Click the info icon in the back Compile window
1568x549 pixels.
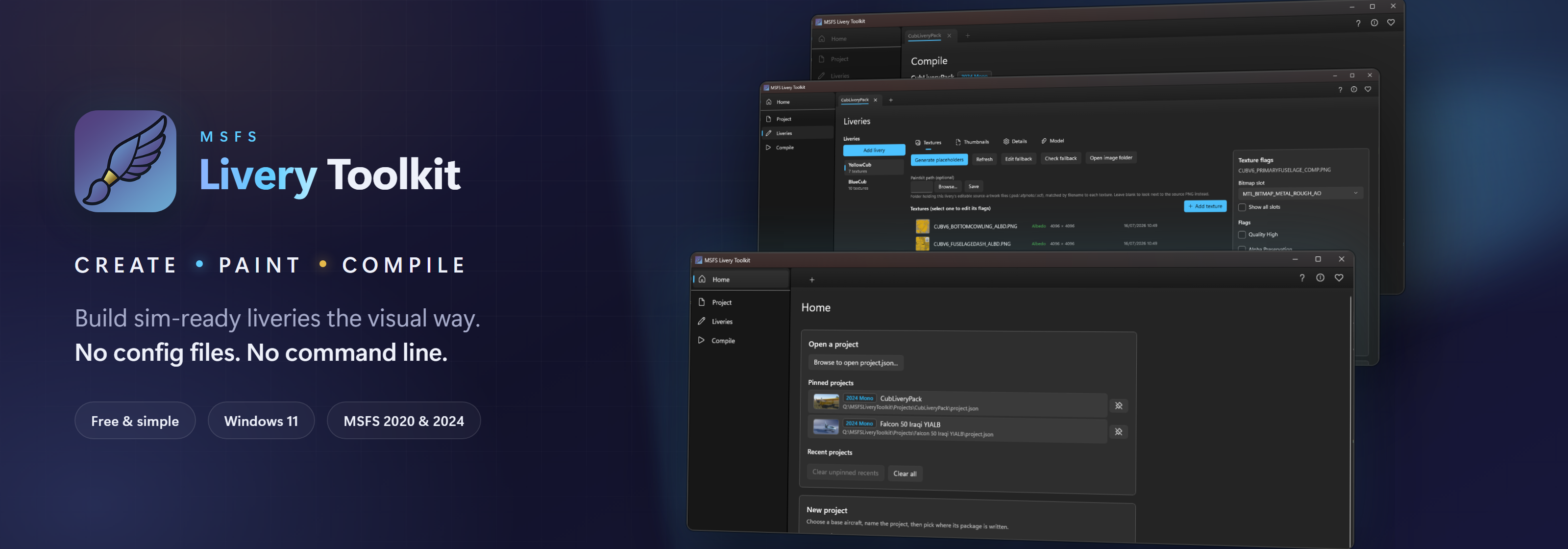(x=1374, y=23)
